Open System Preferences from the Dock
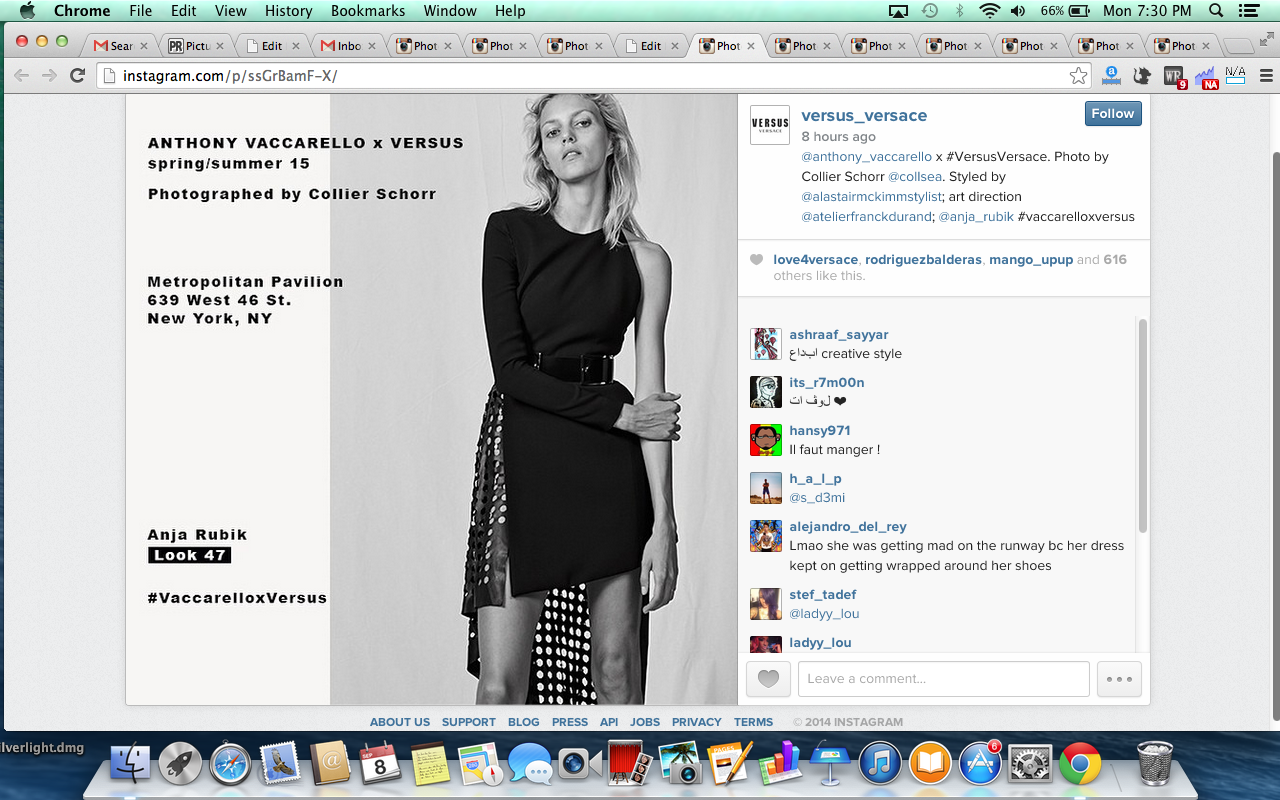The image size is (1280, 800). click(x=1030, y=765)
